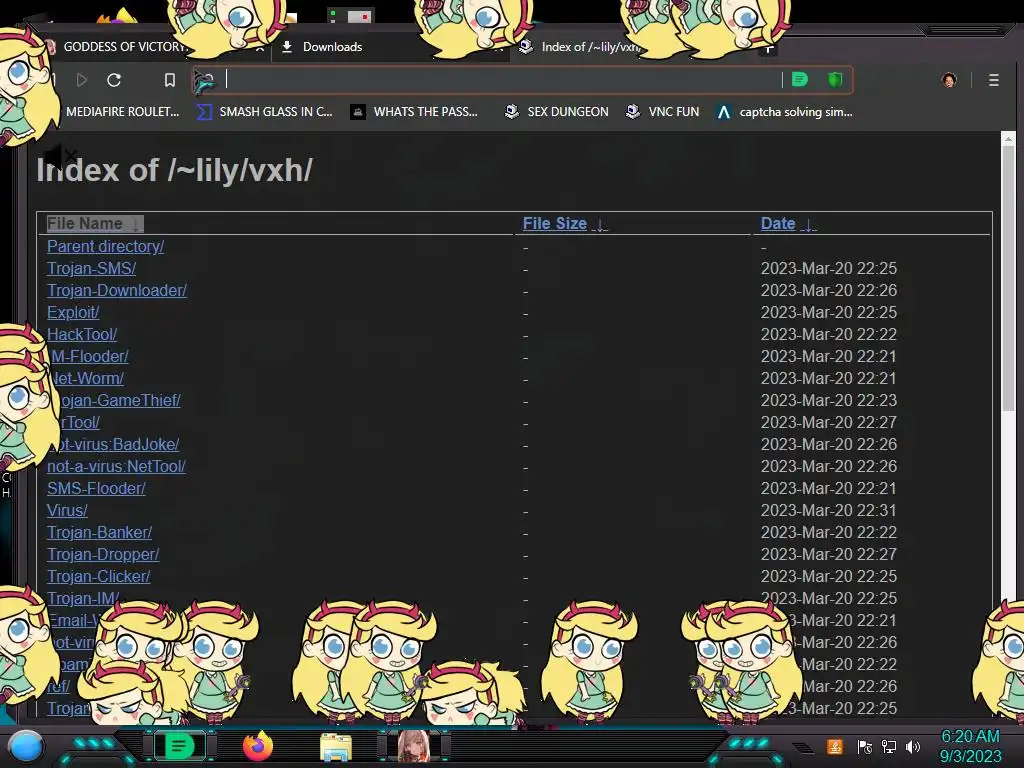The width and height of the screenshot is (1024, 768).
Task: Click date 2023-Mar-20 22:23 in listing
Action: pos(829,400)
